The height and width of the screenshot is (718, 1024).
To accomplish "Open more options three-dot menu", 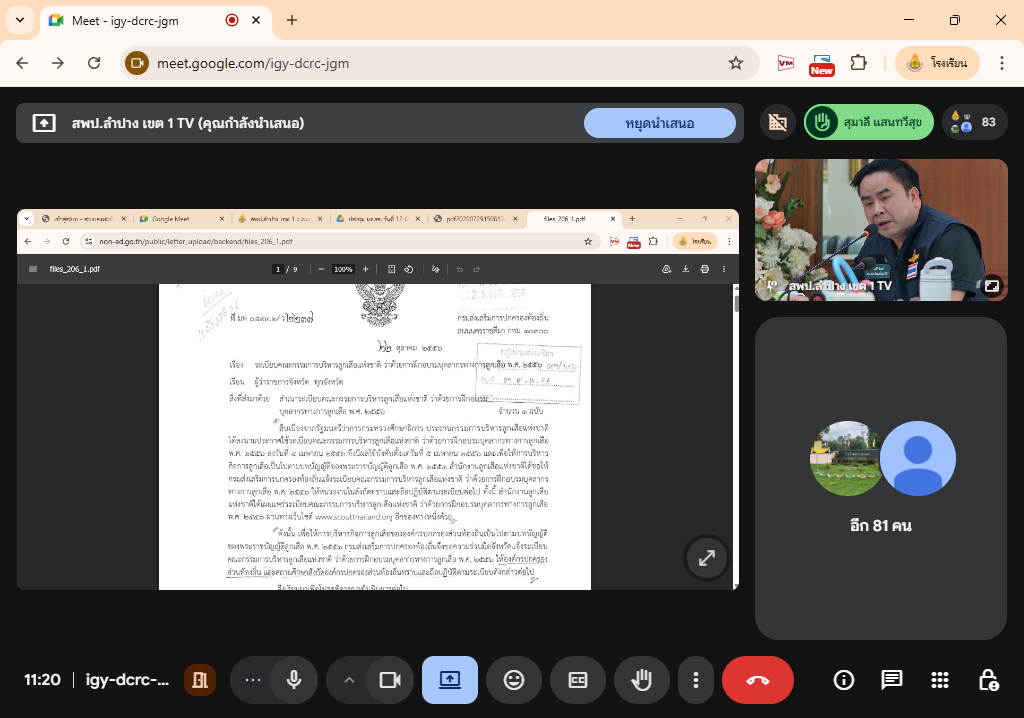I will click(696, 680).
